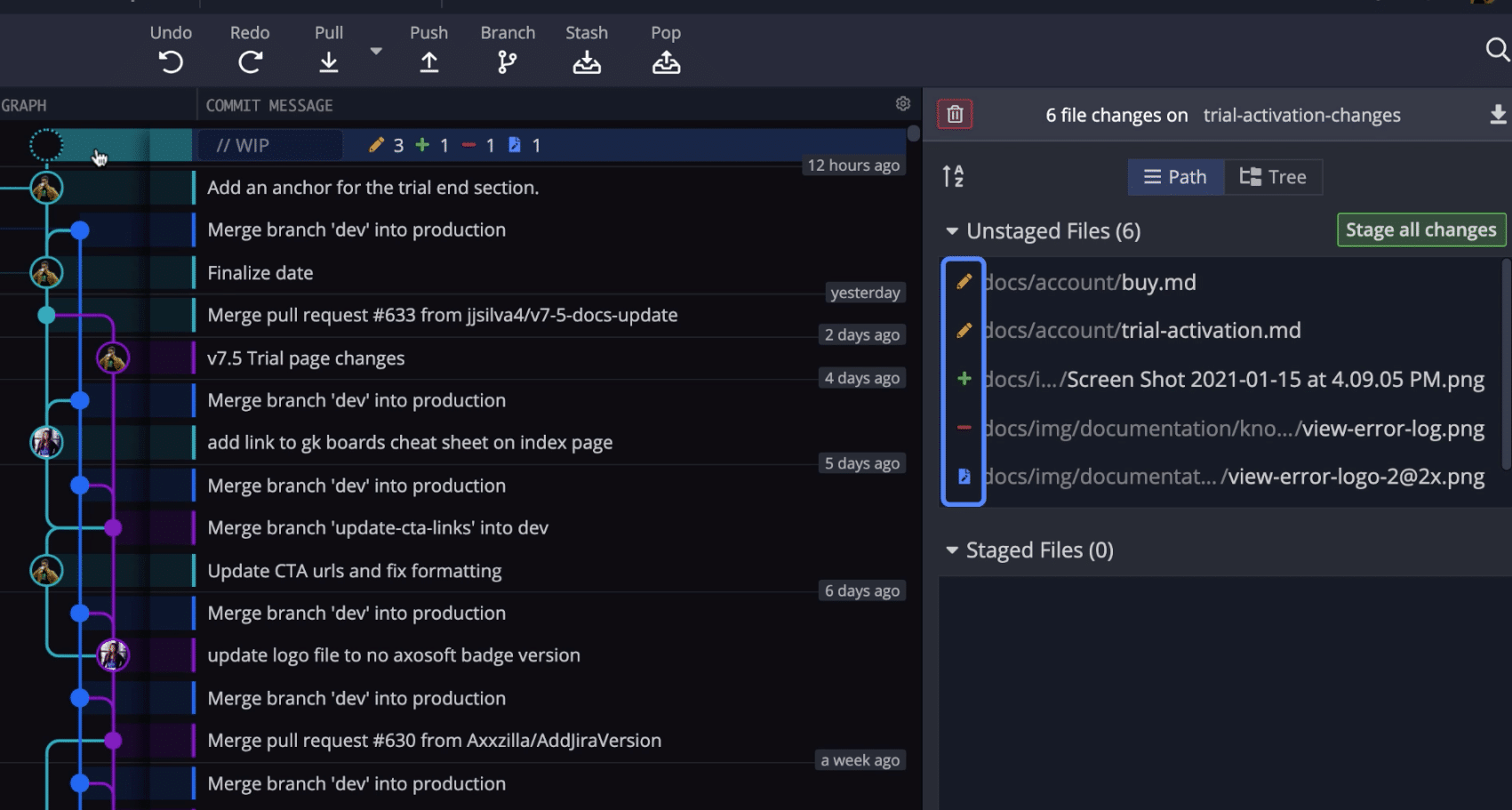The image size is (1512, 810).
Task: Create a new branch with Branch icon
Action: coord(507,61)
